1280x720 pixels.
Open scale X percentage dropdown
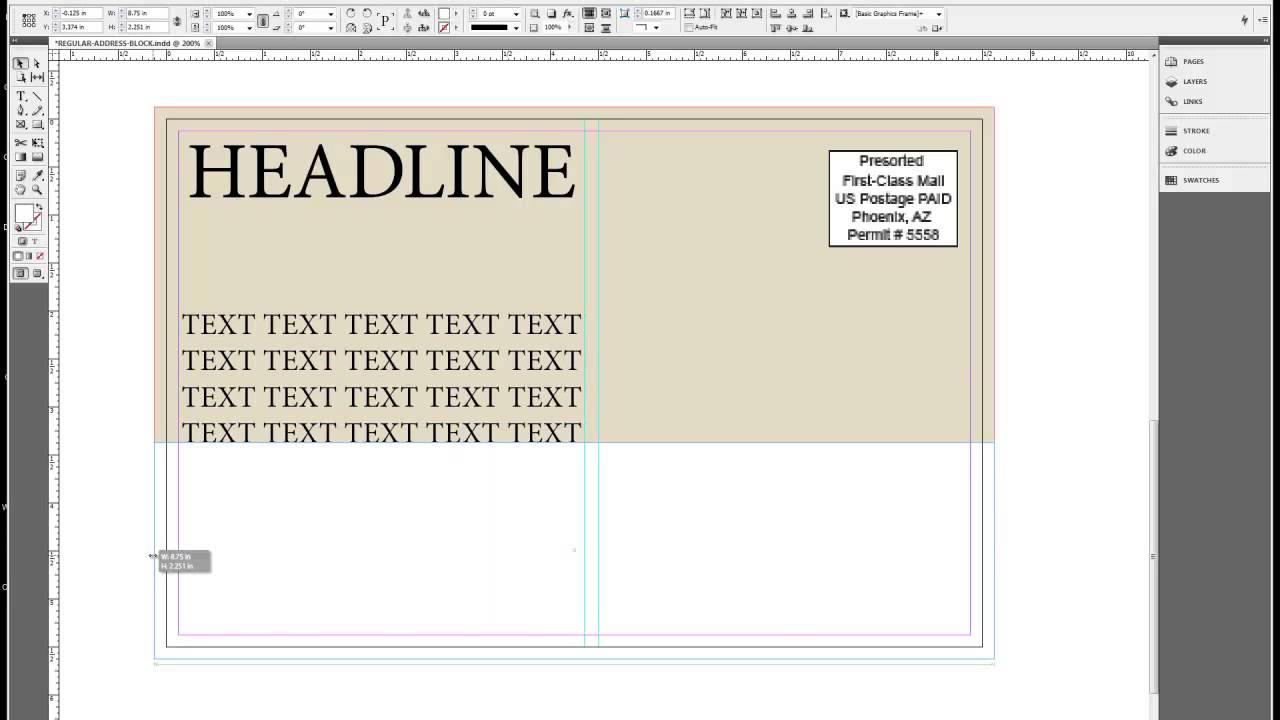(249, 14)
